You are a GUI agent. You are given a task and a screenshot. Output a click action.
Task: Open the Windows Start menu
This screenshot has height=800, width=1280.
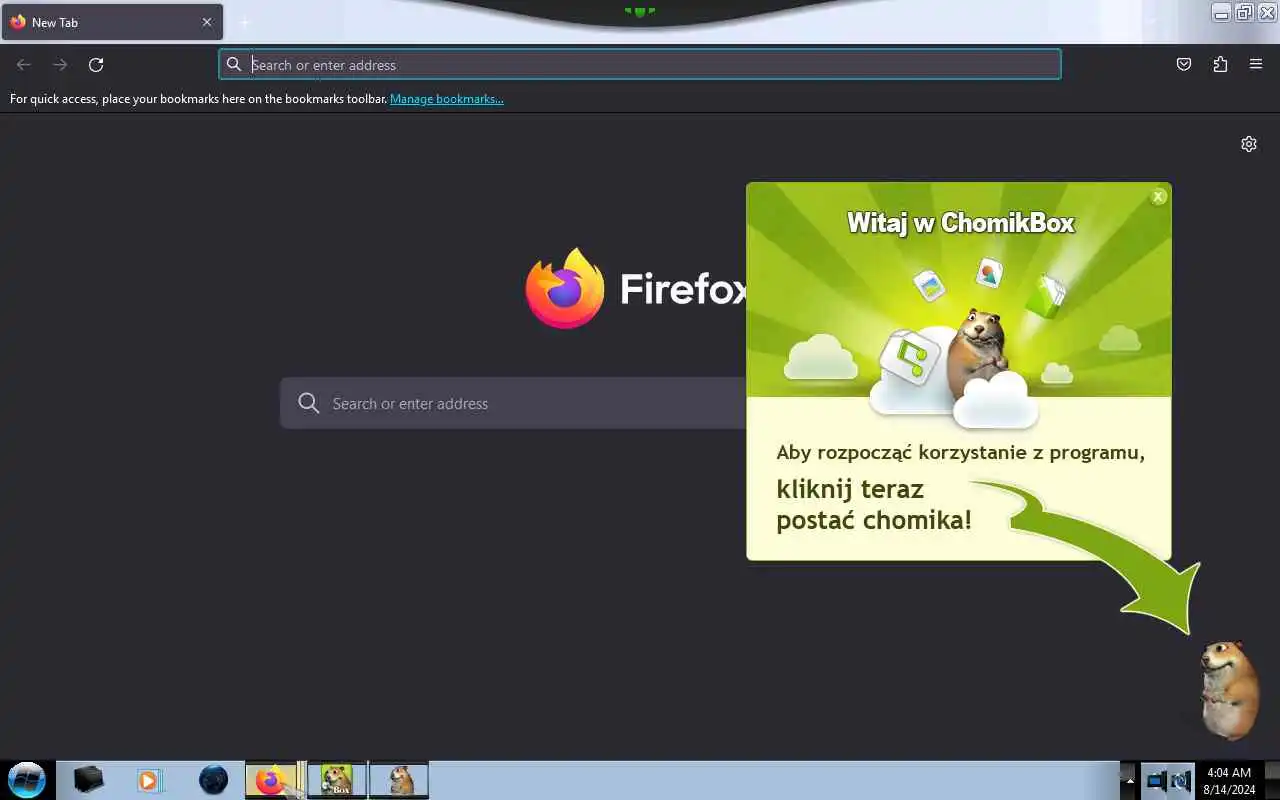point(27,779)
